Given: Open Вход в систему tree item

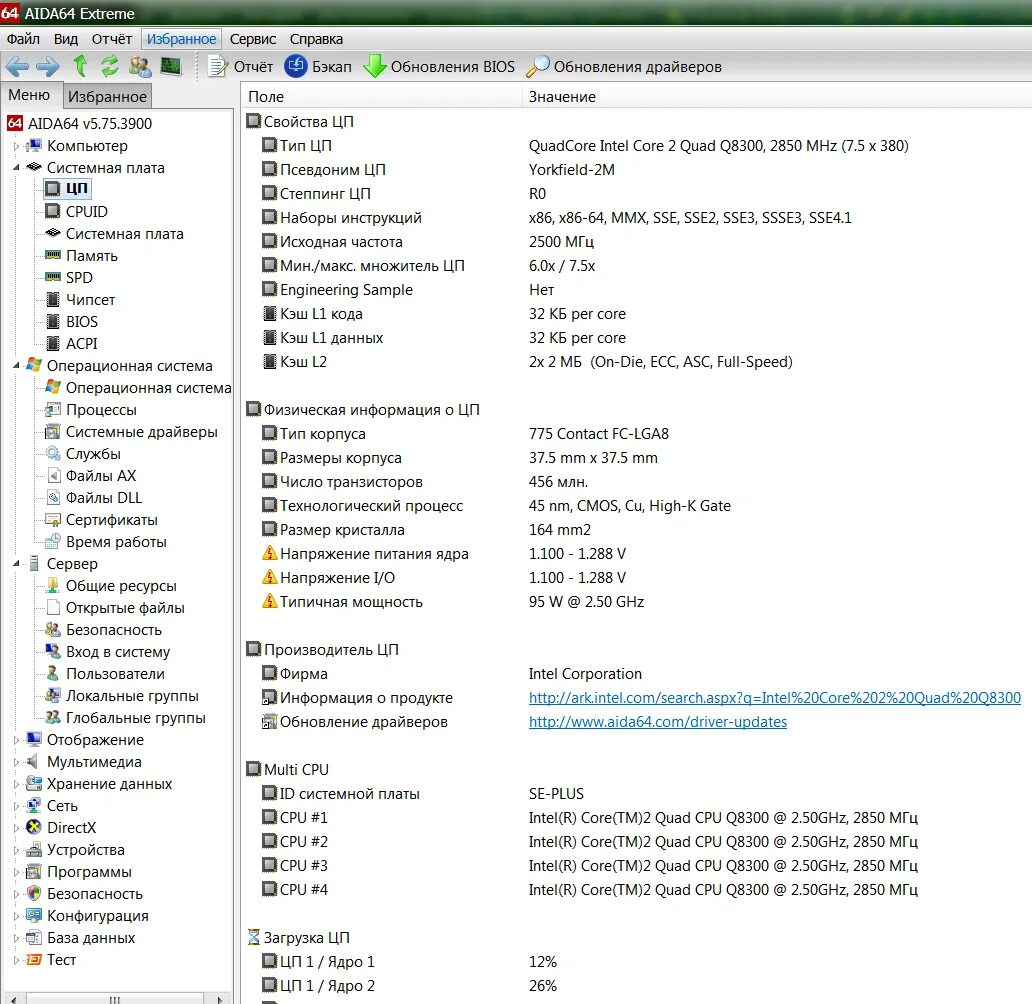Looking at the screenshot, I should click(118, 652).
